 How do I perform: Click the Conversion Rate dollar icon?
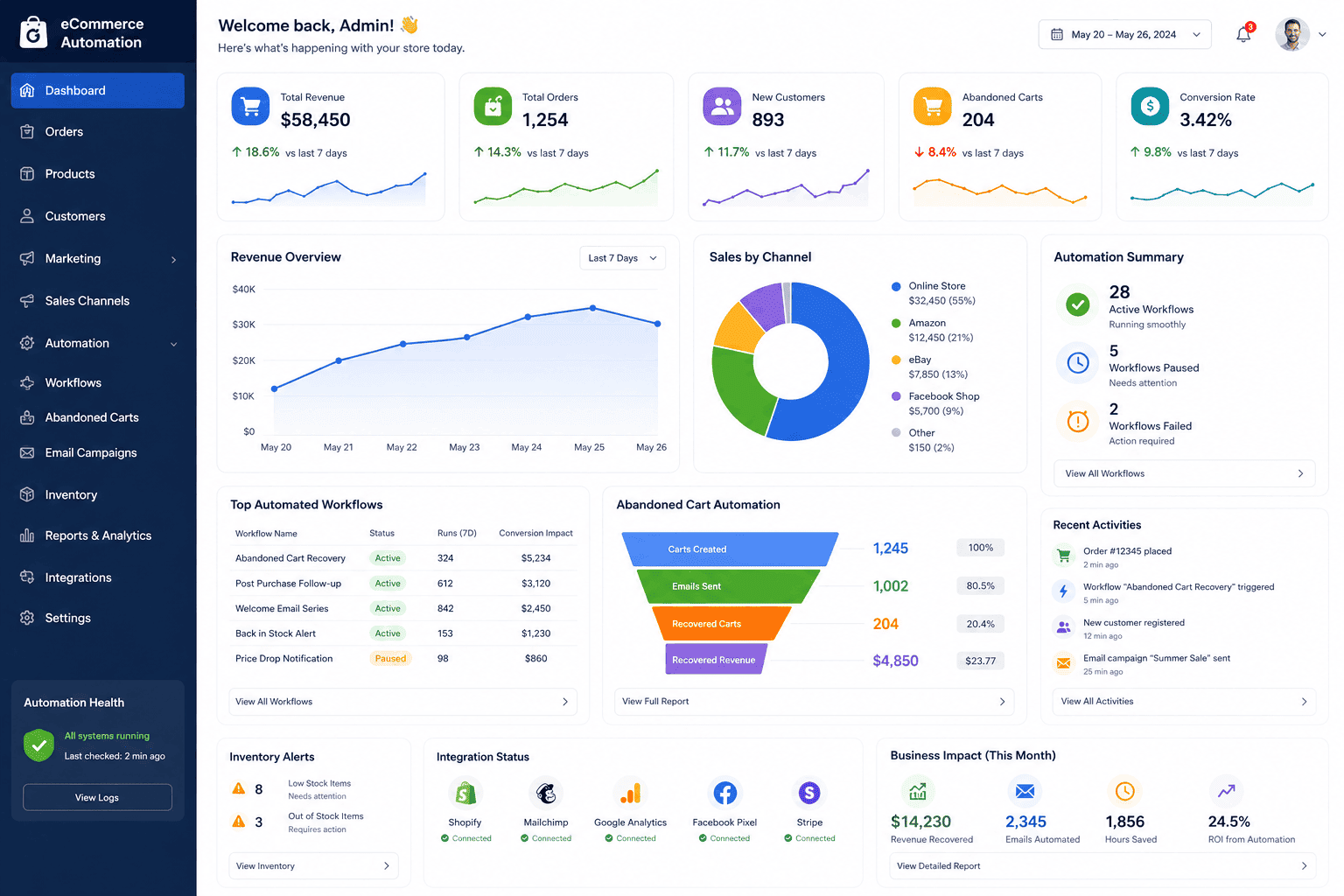click(1150, 107)
